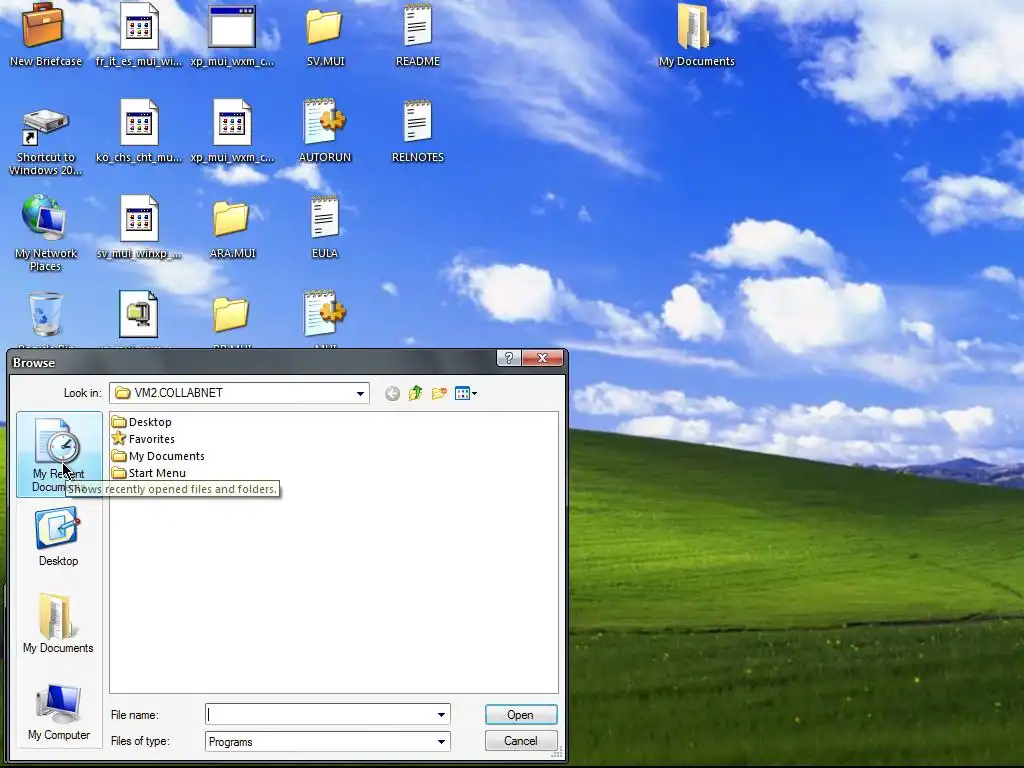Click into the File name text field

[x=320, y=715]
